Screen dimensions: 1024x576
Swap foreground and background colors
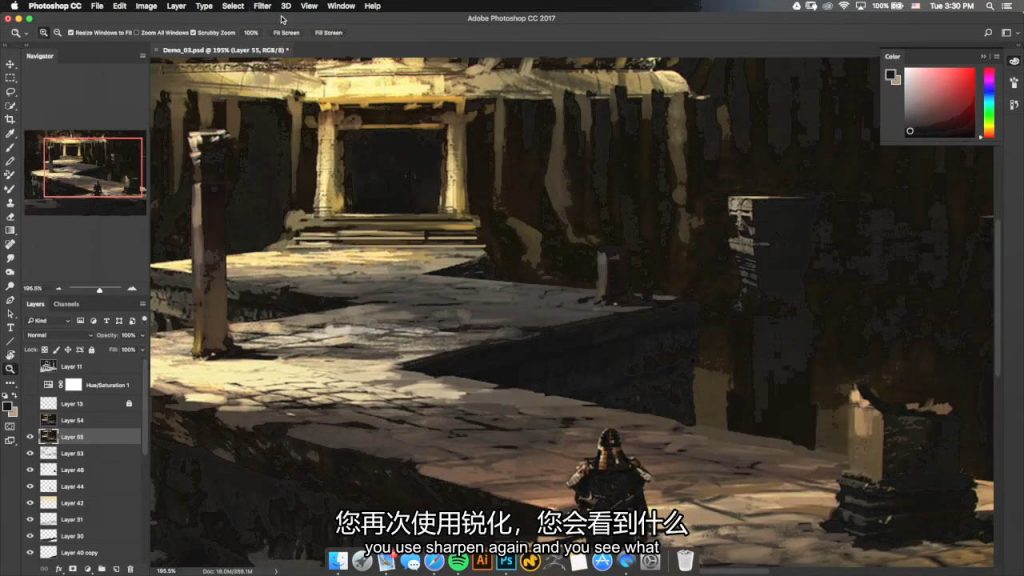coord(14,396)
